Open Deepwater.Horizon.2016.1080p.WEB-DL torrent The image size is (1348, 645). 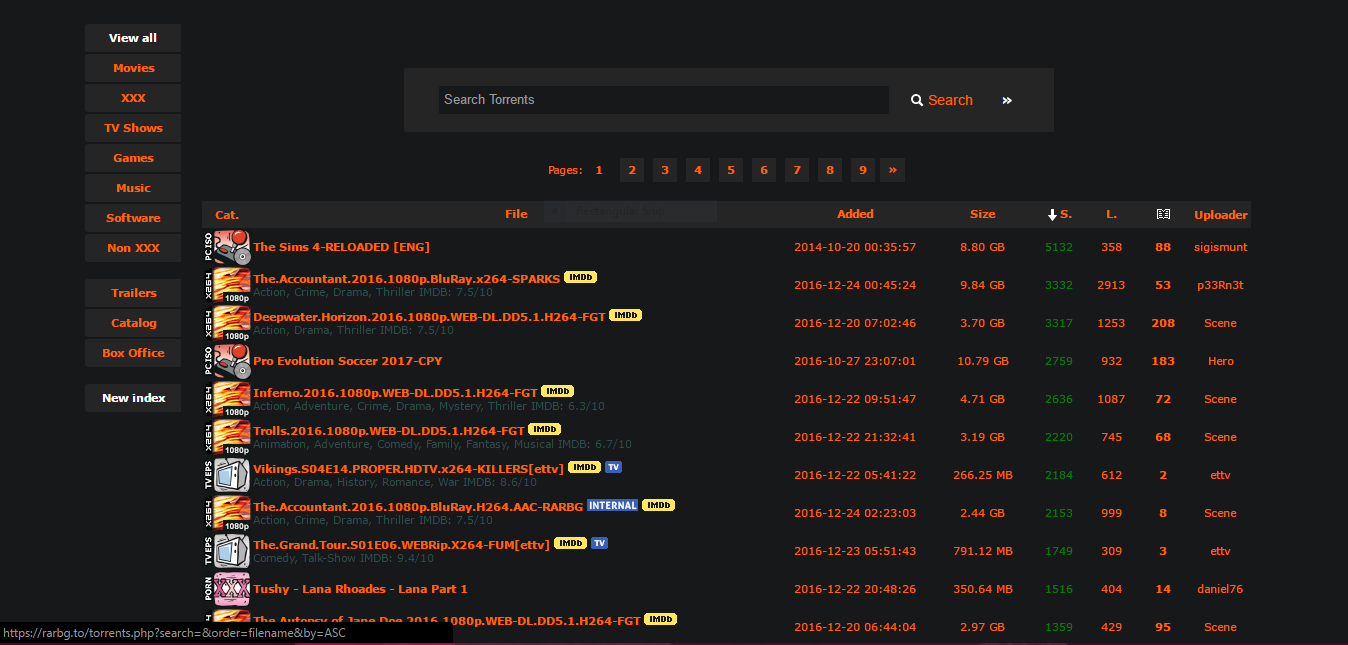(x=429, y=316)
